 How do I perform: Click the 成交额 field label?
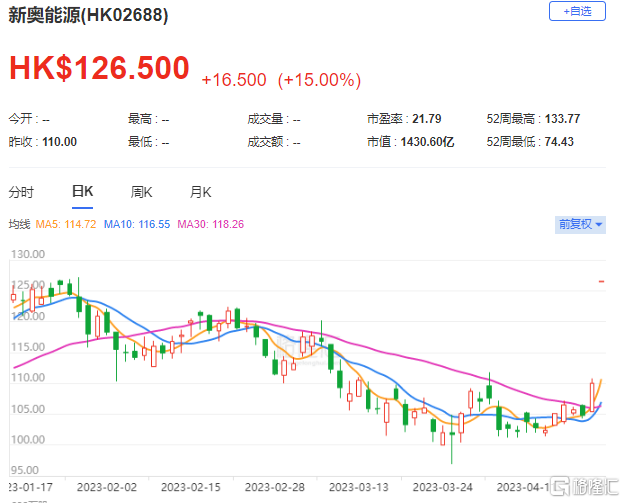click(x=268, y=142)
